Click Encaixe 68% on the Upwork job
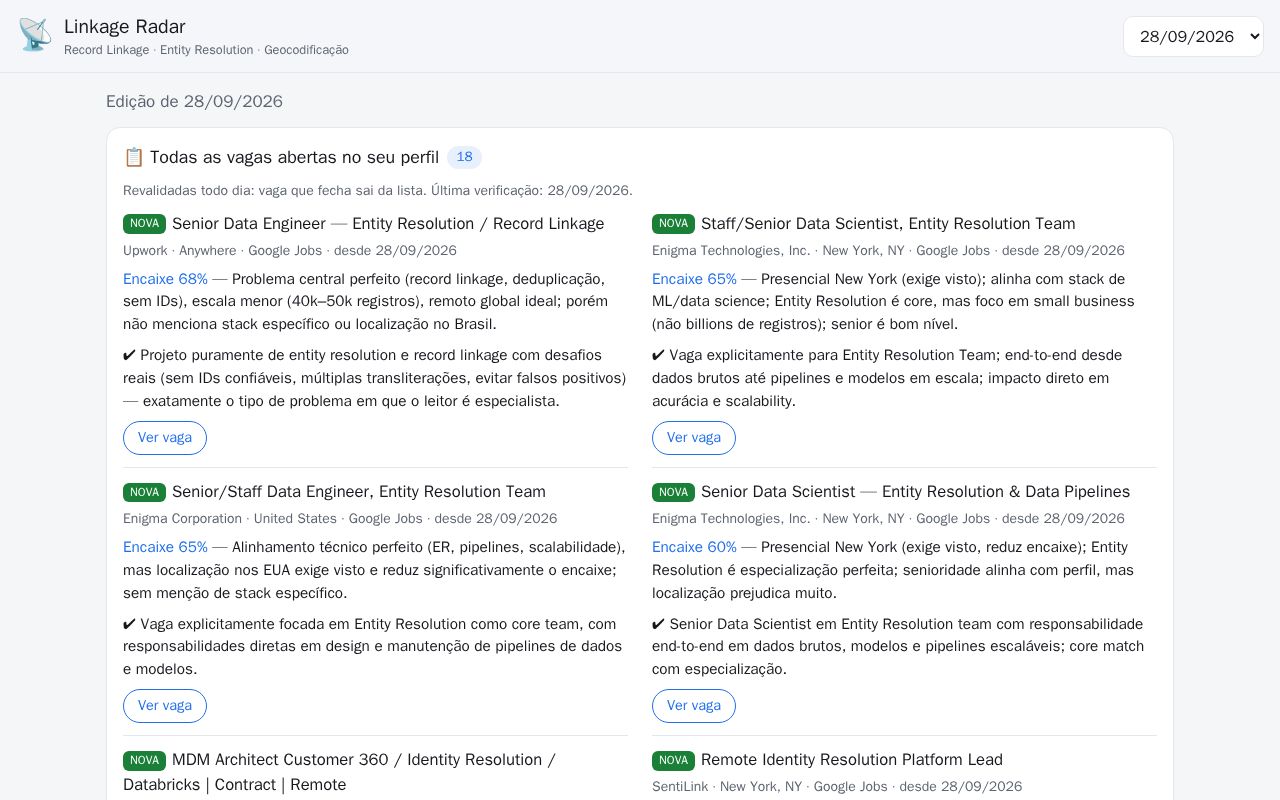This screenshot has height=800, width=1280. [x=165, y=279]
